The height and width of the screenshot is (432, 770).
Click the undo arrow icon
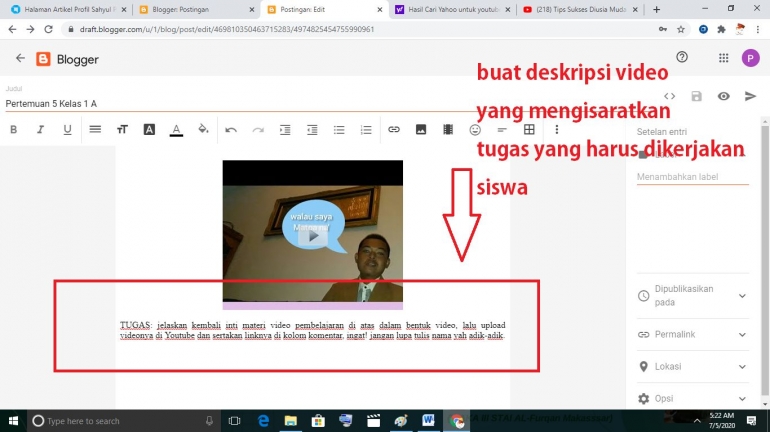(231, 129)
